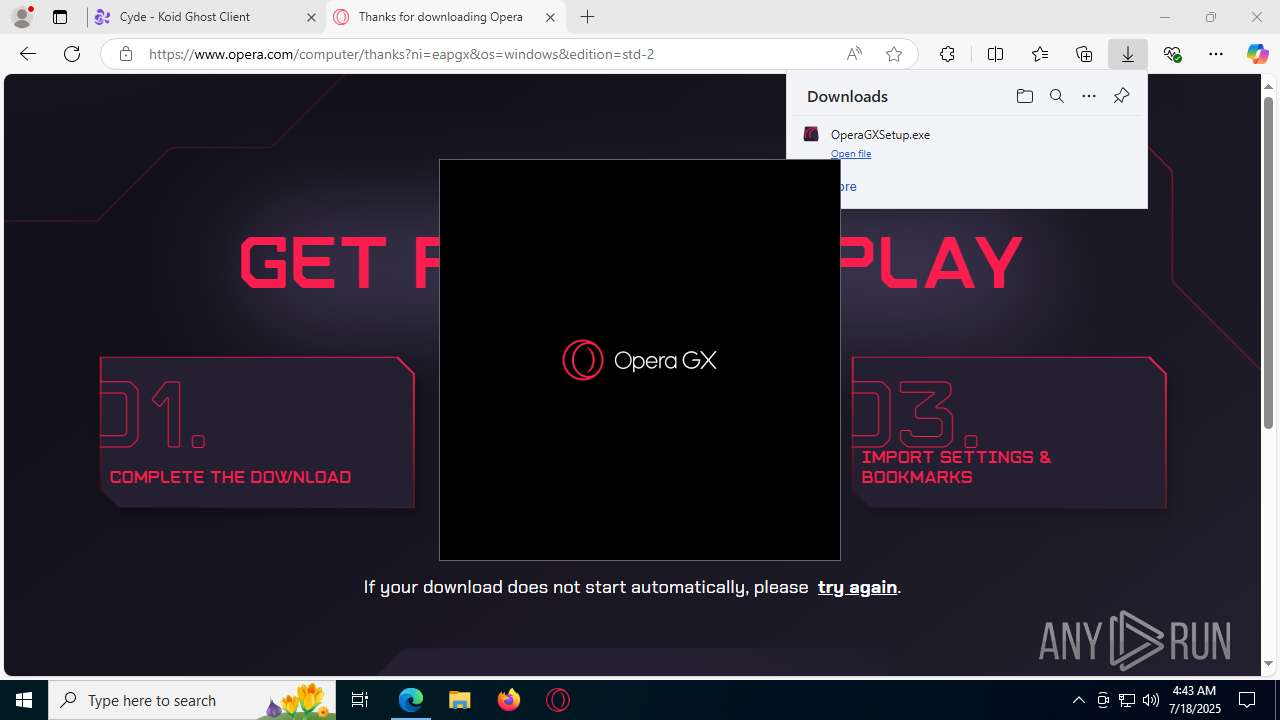The height and width of the screenshot is (720, 1280).
Task: Click Open file link for OperaGXSetup.exe
Action: point(851,154)
